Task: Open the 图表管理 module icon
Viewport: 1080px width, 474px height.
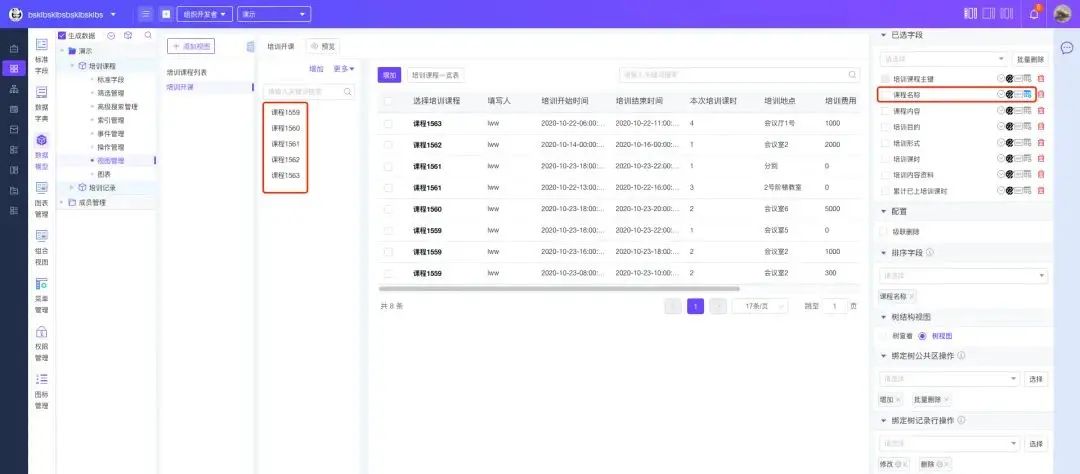Action: click(x=42, y=187)
